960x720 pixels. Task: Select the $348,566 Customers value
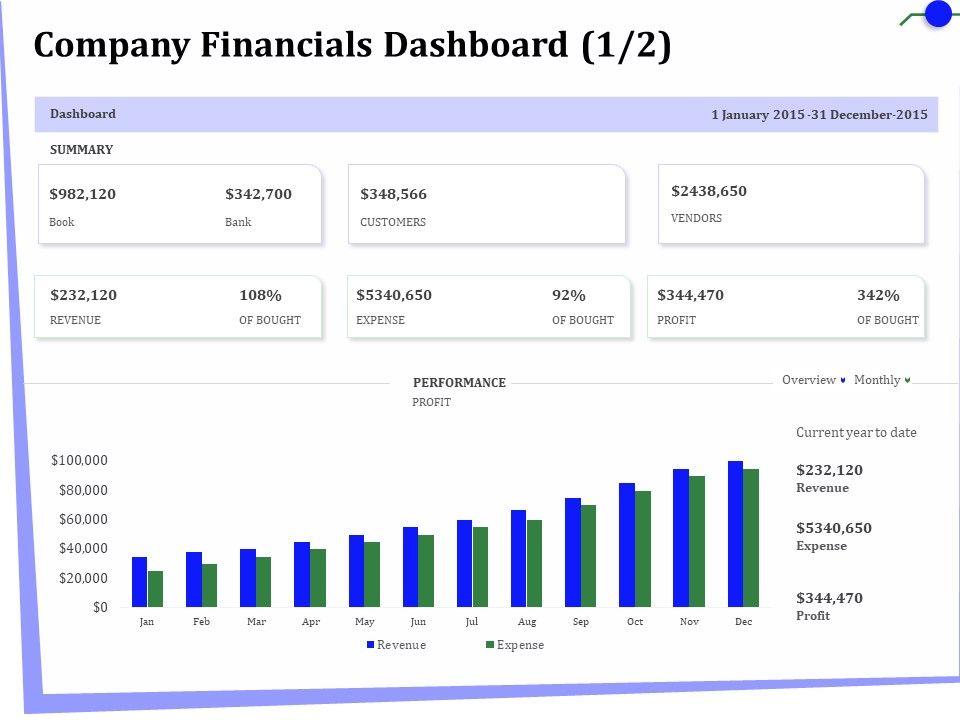[393, 194]
